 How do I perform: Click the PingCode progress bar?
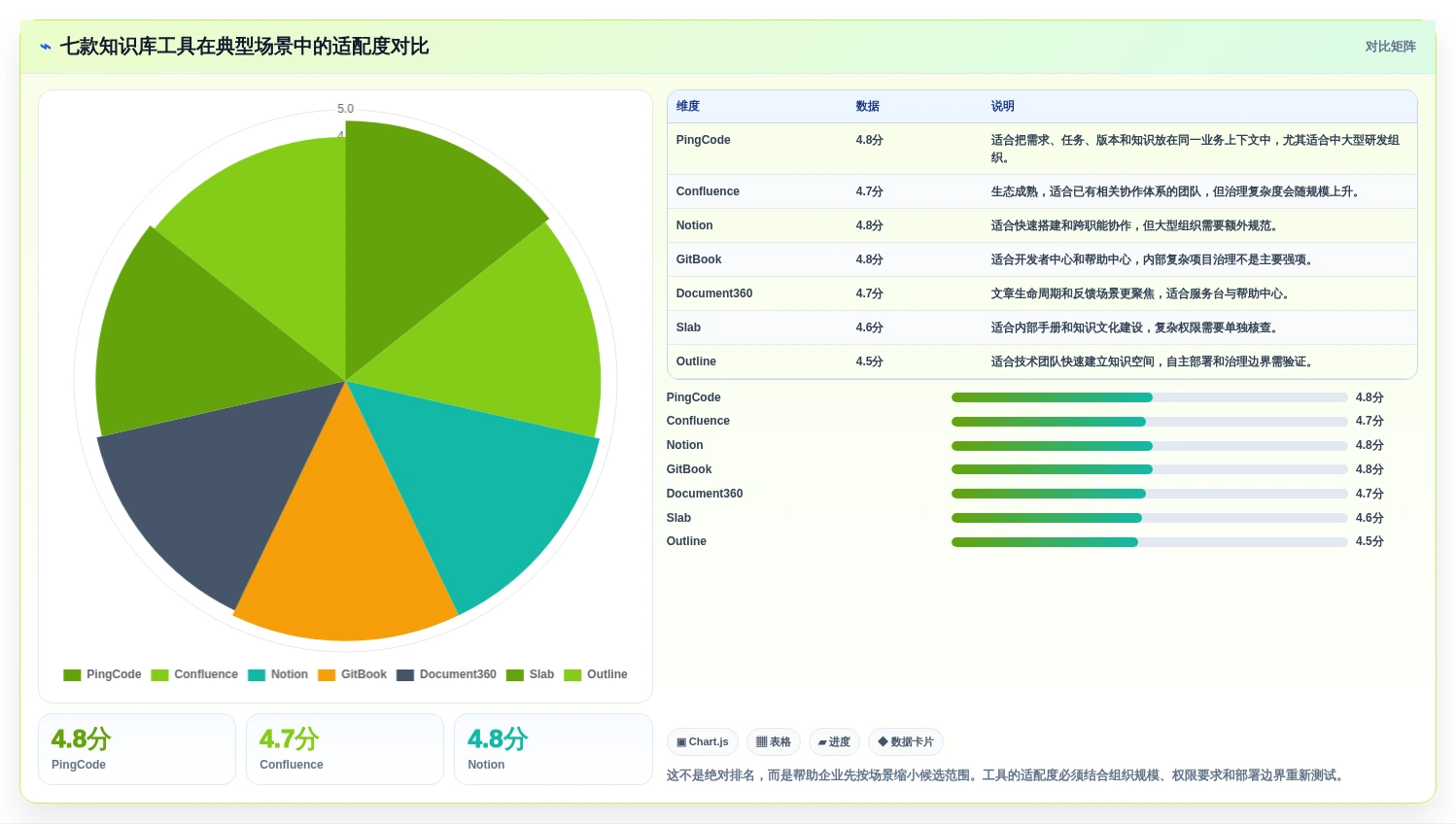tap(1150, 397)
